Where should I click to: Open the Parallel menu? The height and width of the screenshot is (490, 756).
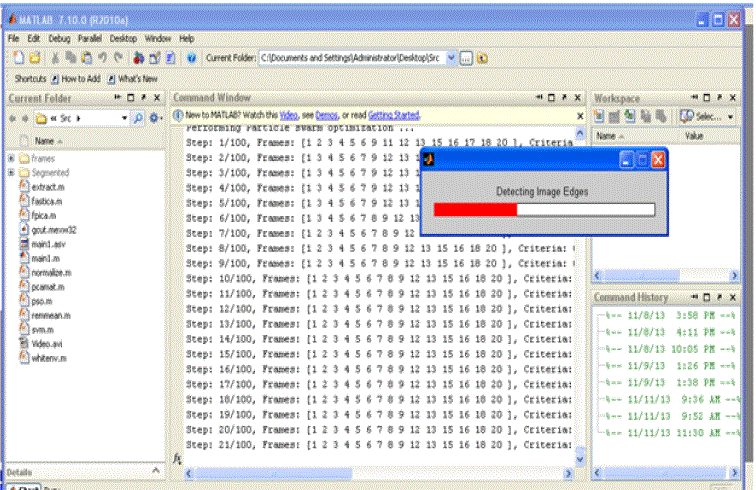(91, 38)
